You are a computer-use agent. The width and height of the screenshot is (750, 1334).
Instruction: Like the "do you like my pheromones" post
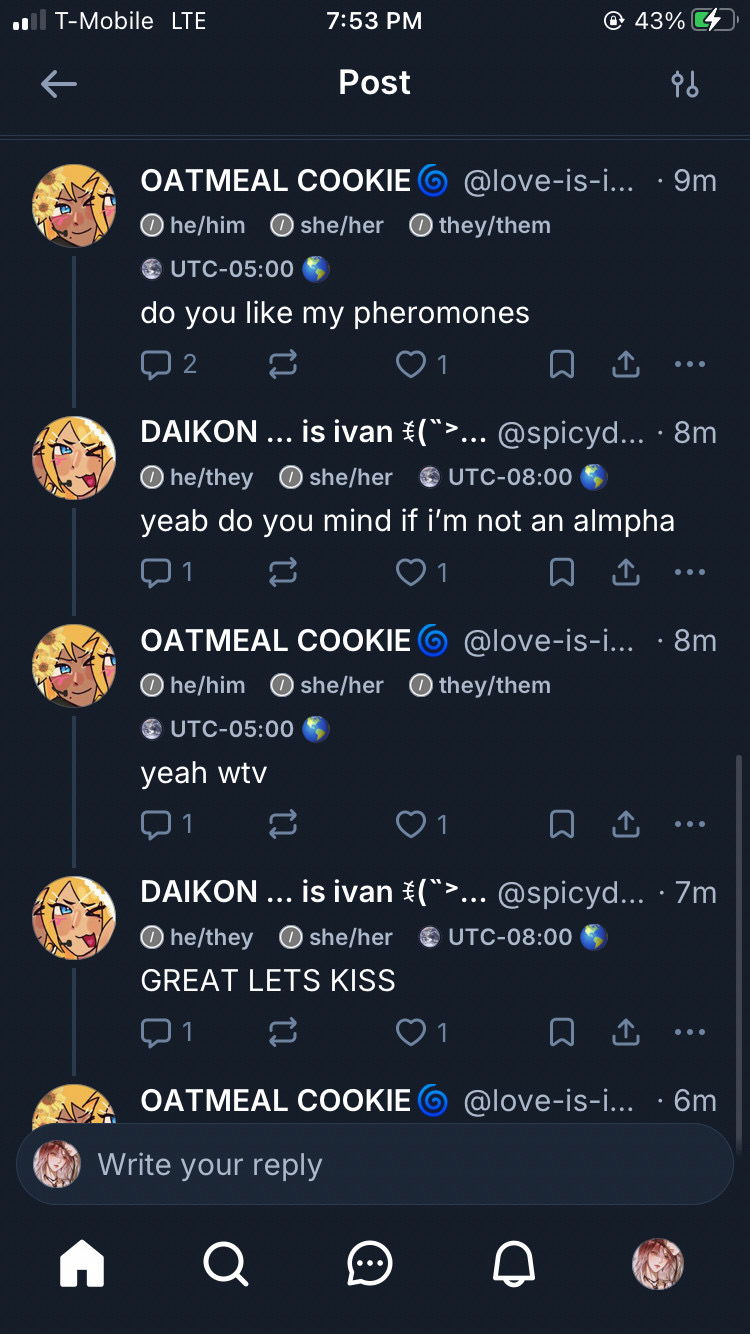(x=411, y=365)
